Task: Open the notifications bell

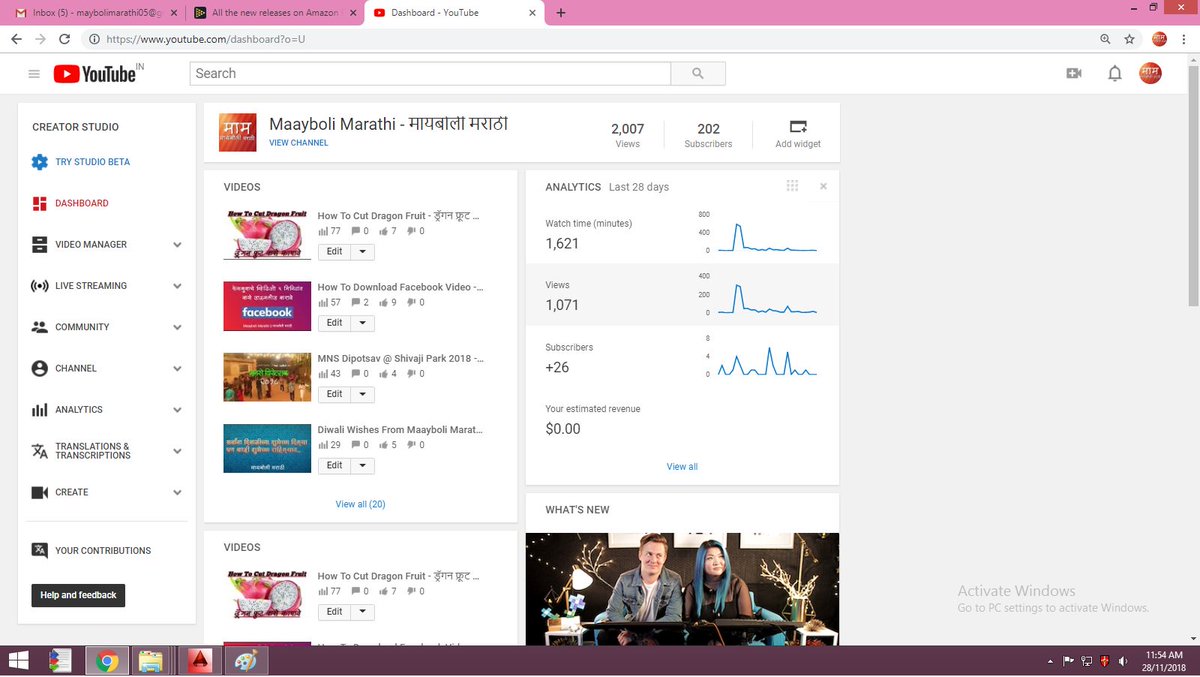Action: click(x=1115, y=73)
